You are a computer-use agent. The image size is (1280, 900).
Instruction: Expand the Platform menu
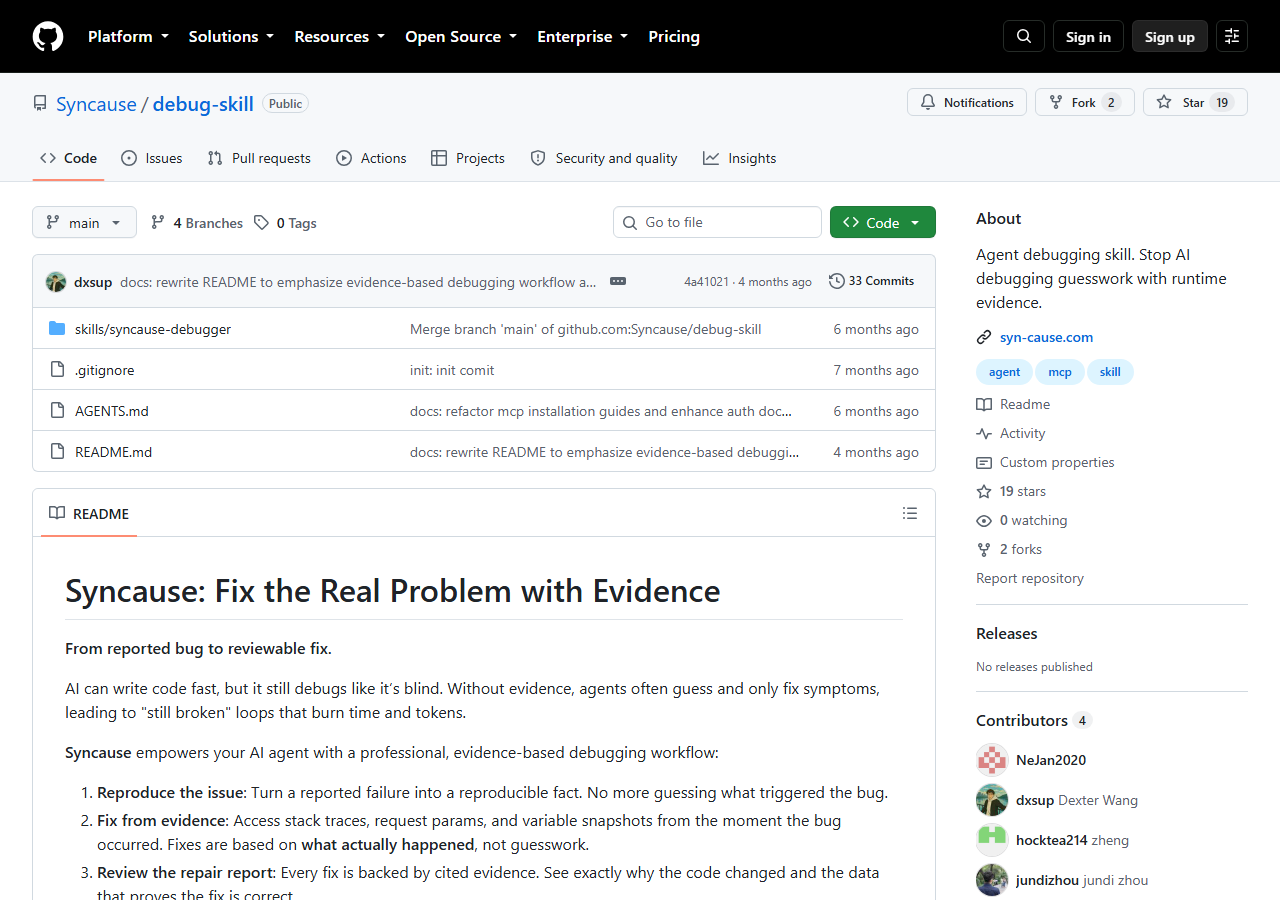pos(128,37)
